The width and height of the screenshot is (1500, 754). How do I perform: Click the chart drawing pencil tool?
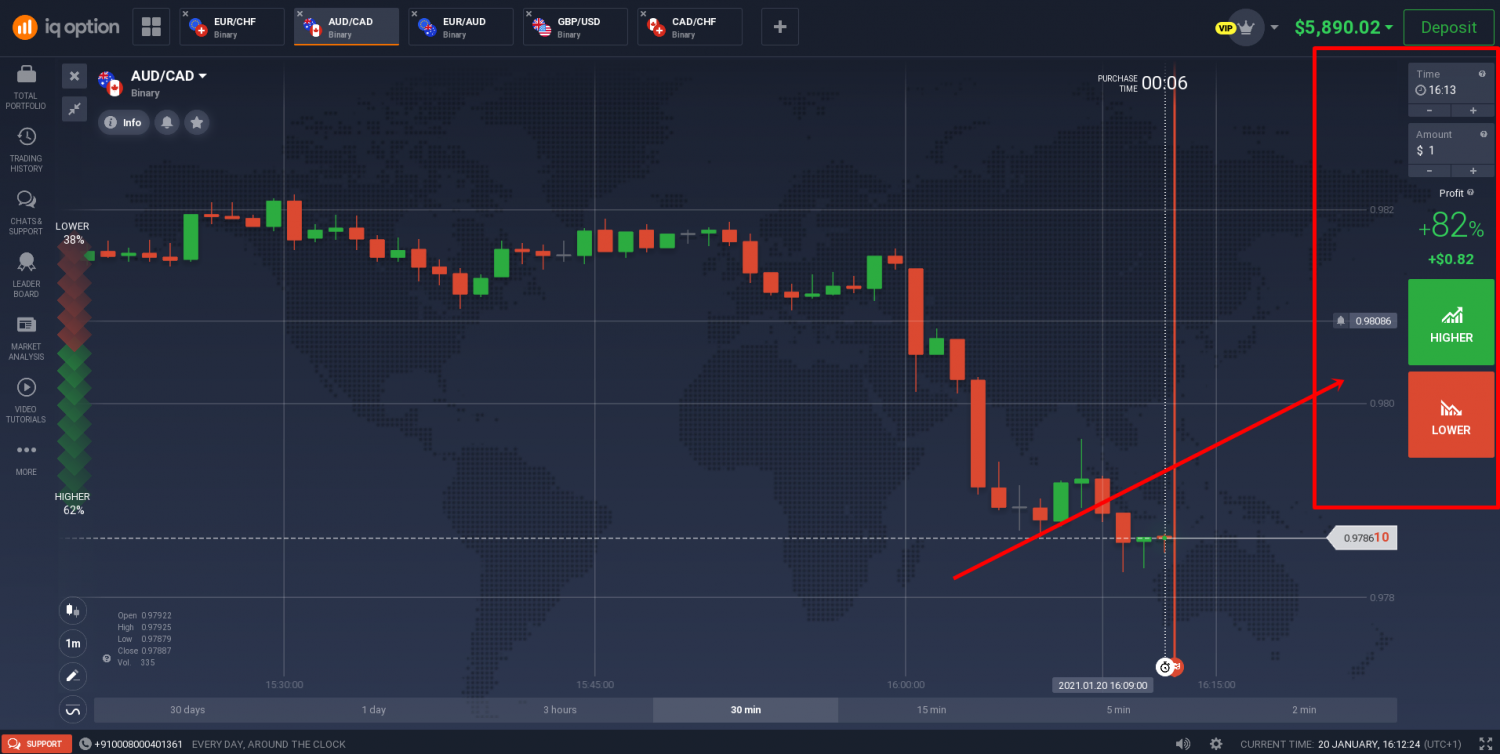pyautogui.click(x=72, y=676)
